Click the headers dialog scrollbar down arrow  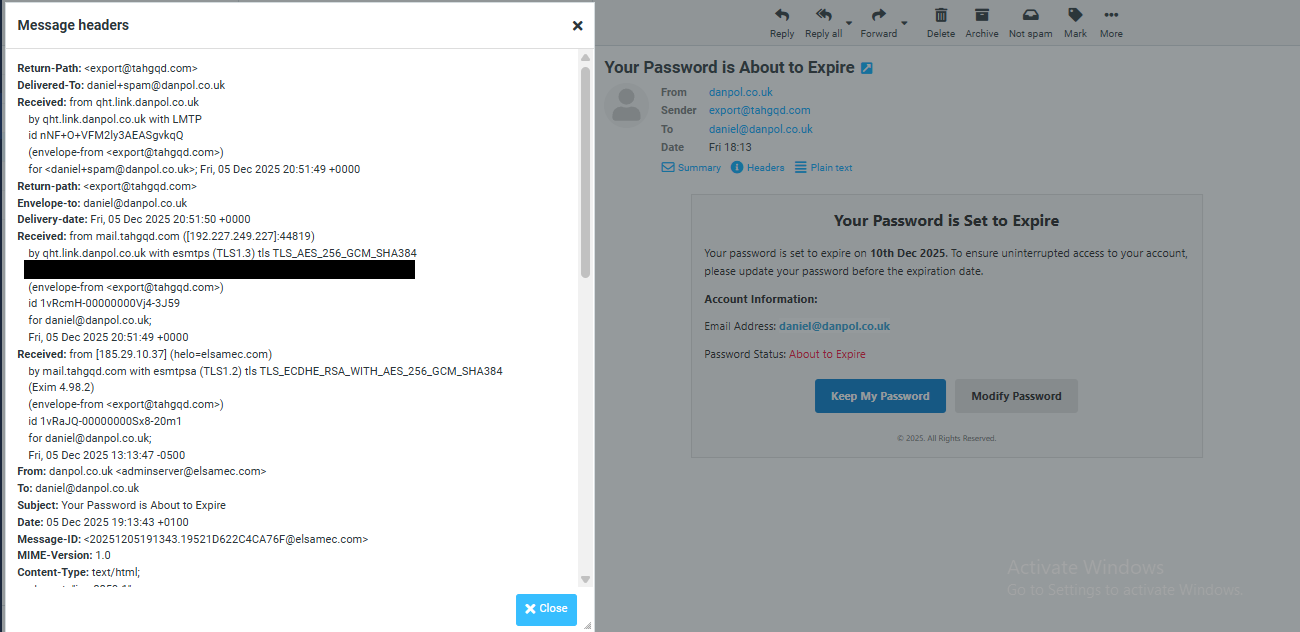[x=586, y=580]
